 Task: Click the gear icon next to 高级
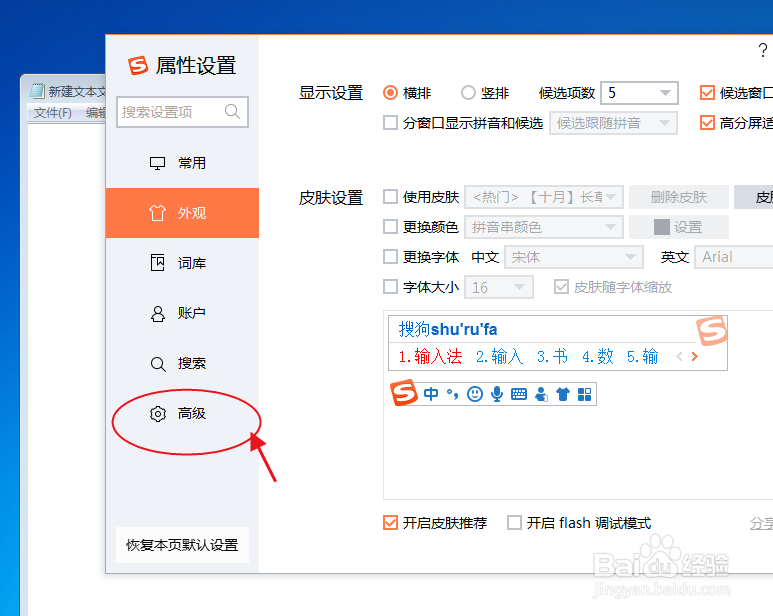tap(158, 414)
